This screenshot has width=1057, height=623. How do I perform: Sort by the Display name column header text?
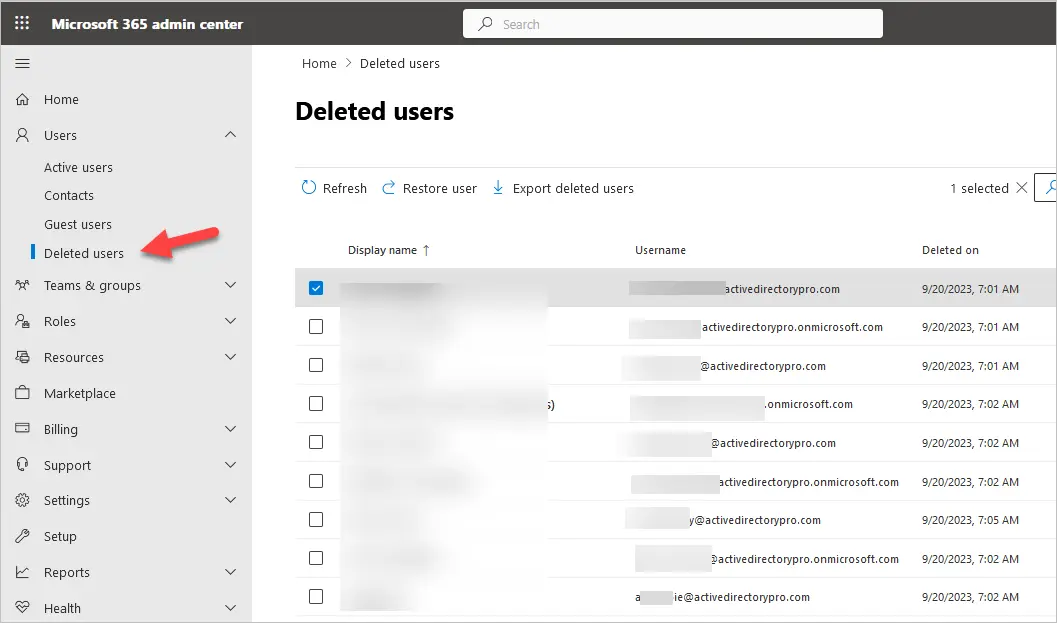382,250
